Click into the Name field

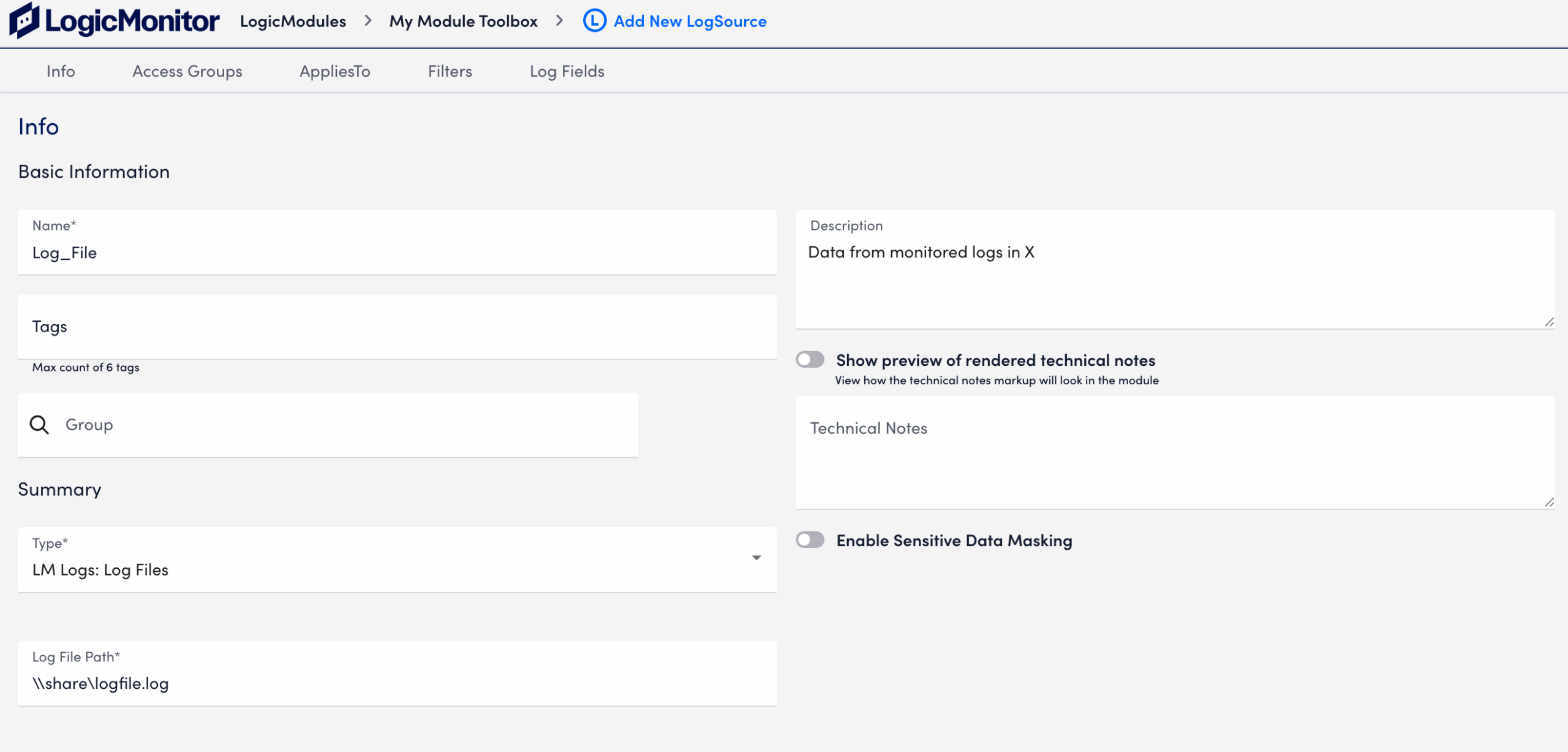click(397, 253)
